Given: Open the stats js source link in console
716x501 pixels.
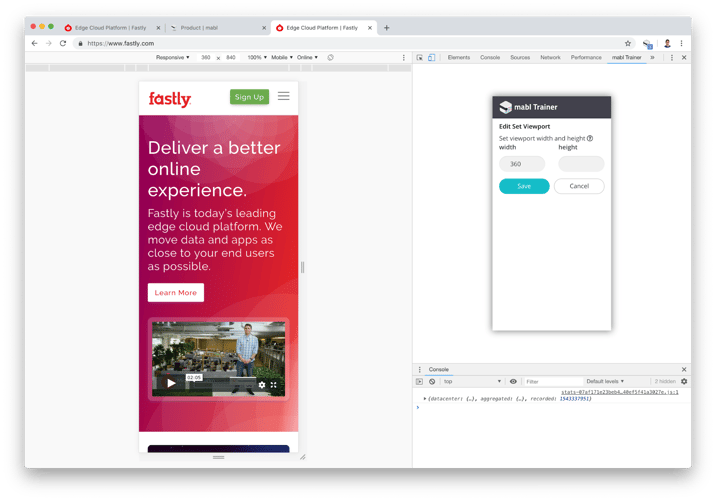Looking at the screenshot, I should (x=620, y=392).
